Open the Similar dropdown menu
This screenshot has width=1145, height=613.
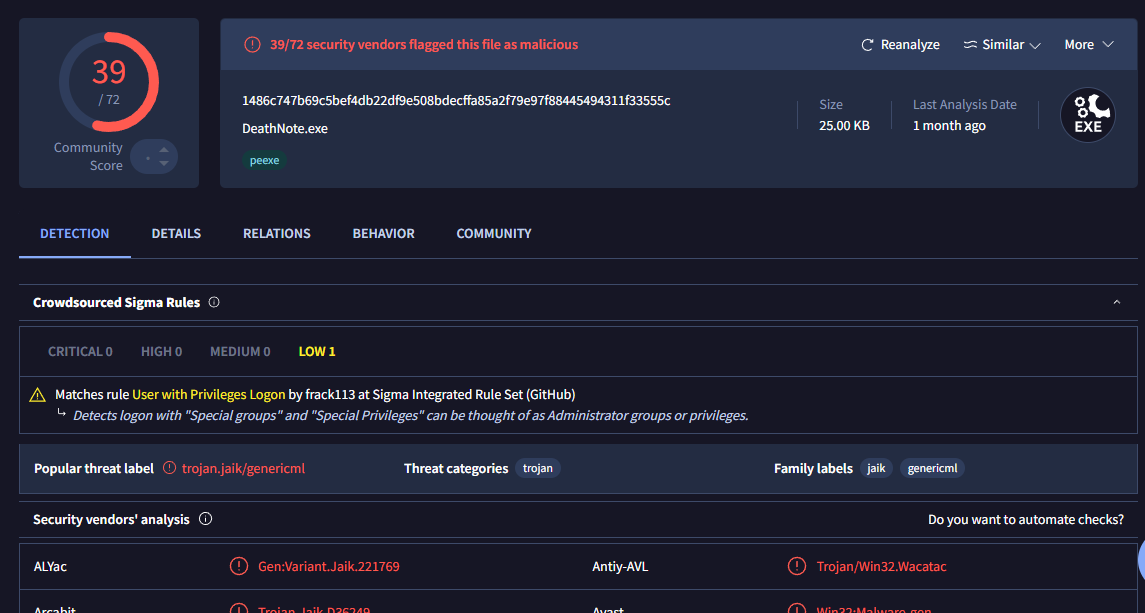[1002, 45]
